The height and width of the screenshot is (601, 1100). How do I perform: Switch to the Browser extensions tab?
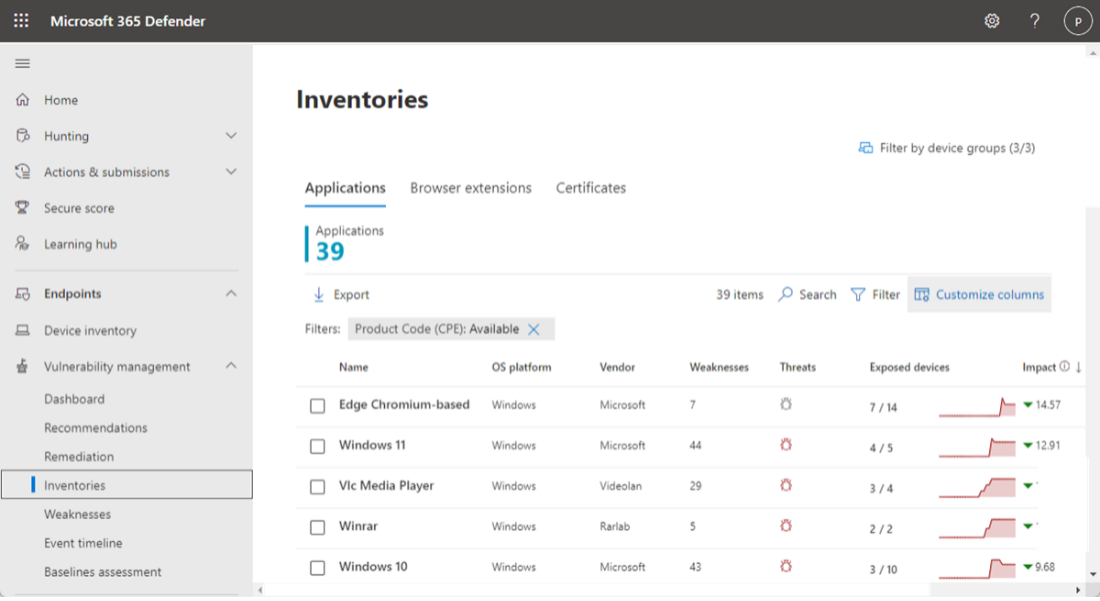click(x=470, y=188)
